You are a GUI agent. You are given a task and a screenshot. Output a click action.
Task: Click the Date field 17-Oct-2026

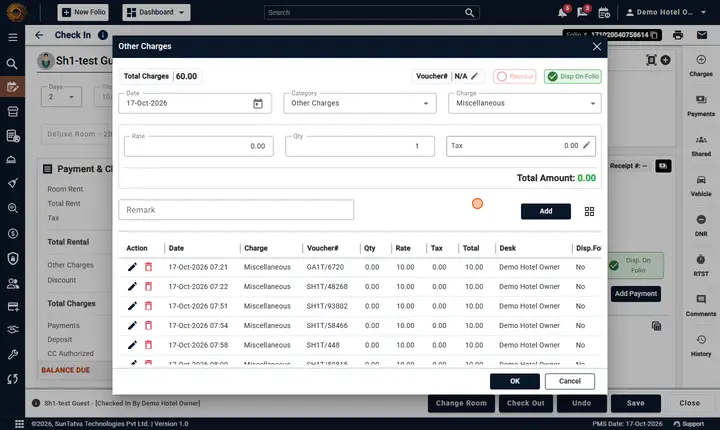[x=195, y=103]
